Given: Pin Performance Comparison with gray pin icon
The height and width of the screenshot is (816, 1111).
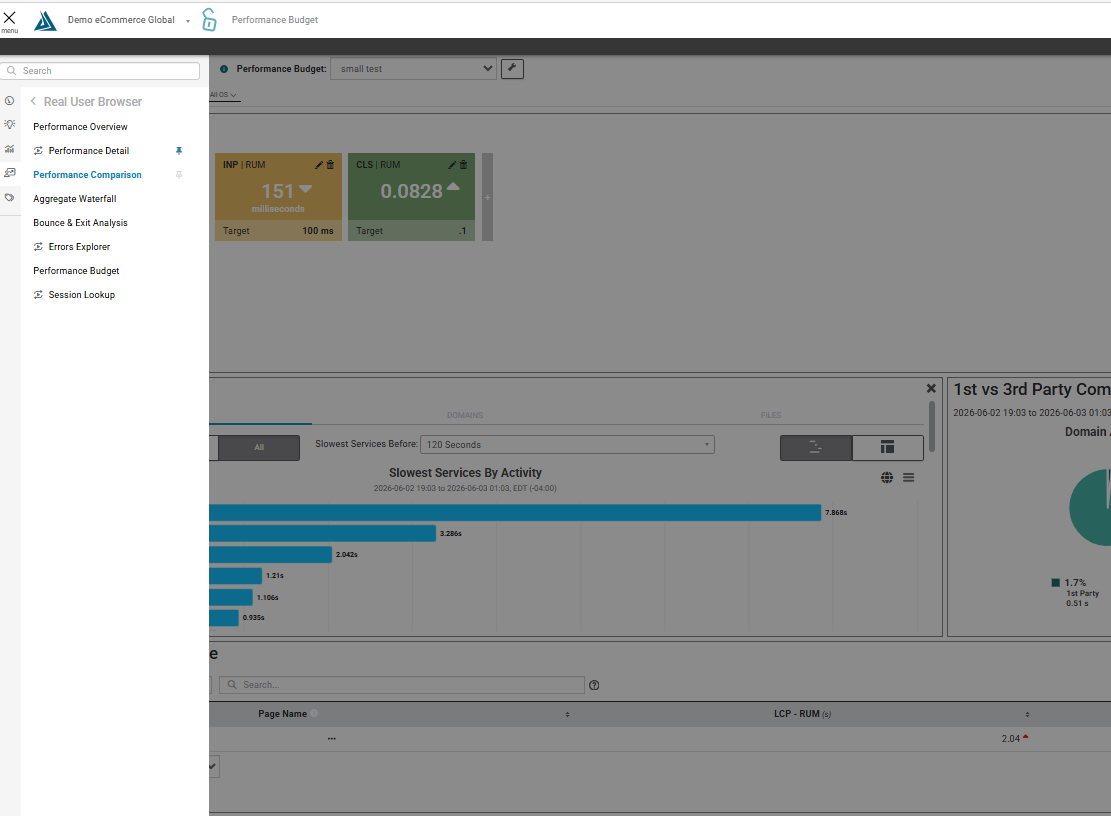Looking at the screenshot, I should click(179, 175).
